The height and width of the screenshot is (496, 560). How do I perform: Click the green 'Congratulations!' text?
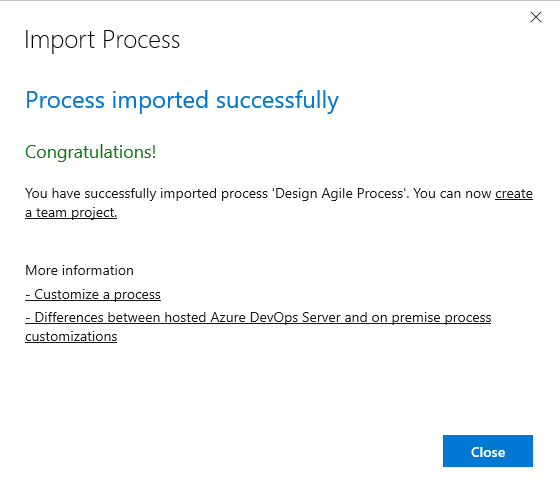tap(90, 152)
